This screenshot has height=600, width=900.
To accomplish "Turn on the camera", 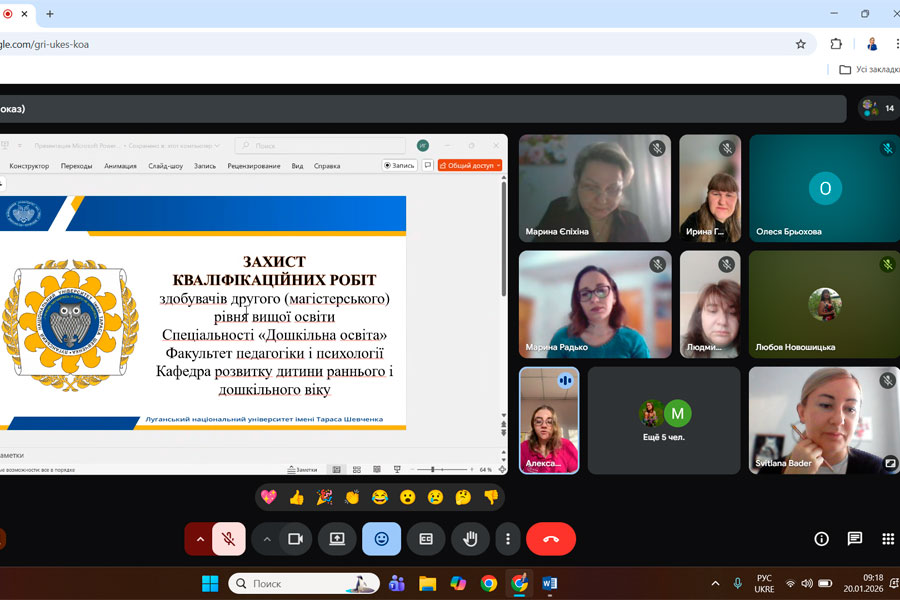I will 296,539.
